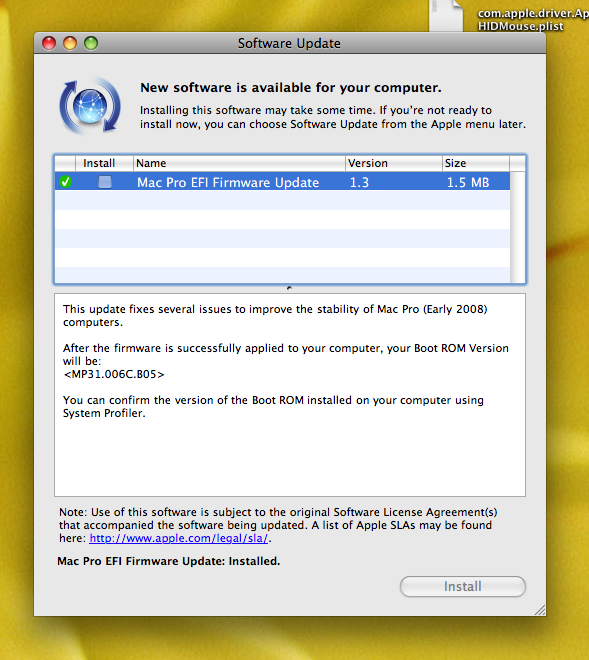Select the Mac Pro EFI Firmware Update row
The image size is (589, 660).
coord(282,182)
